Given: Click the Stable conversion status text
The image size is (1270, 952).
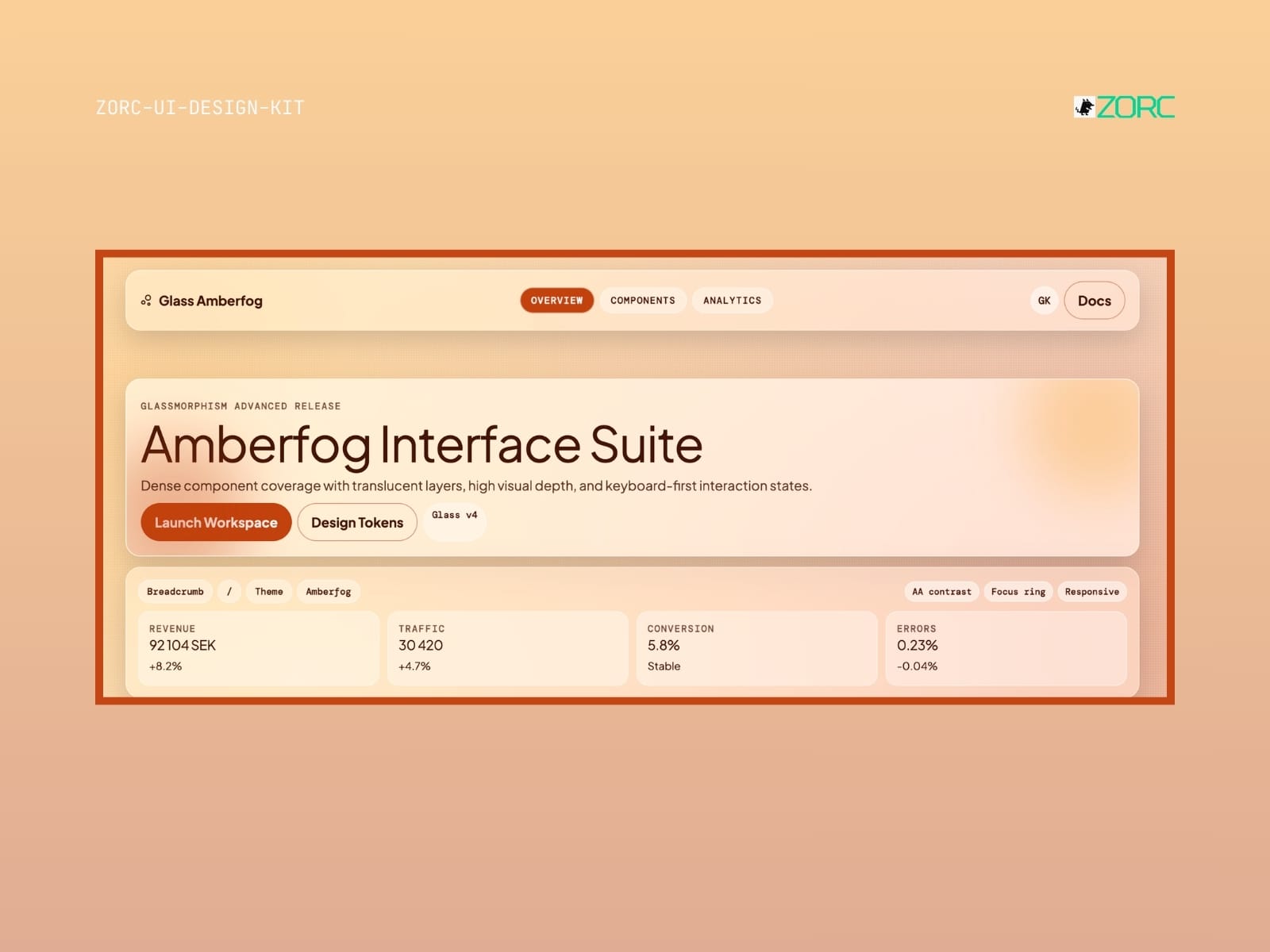Looking at the screenshot, I should [x=664, y=666].
